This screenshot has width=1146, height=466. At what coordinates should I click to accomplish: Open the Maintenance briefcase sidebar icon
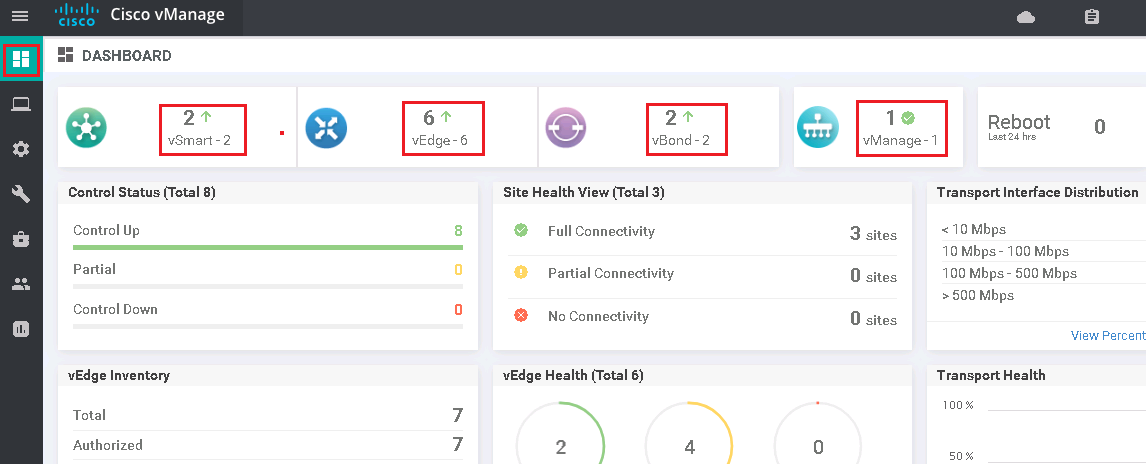click(21, 240)
